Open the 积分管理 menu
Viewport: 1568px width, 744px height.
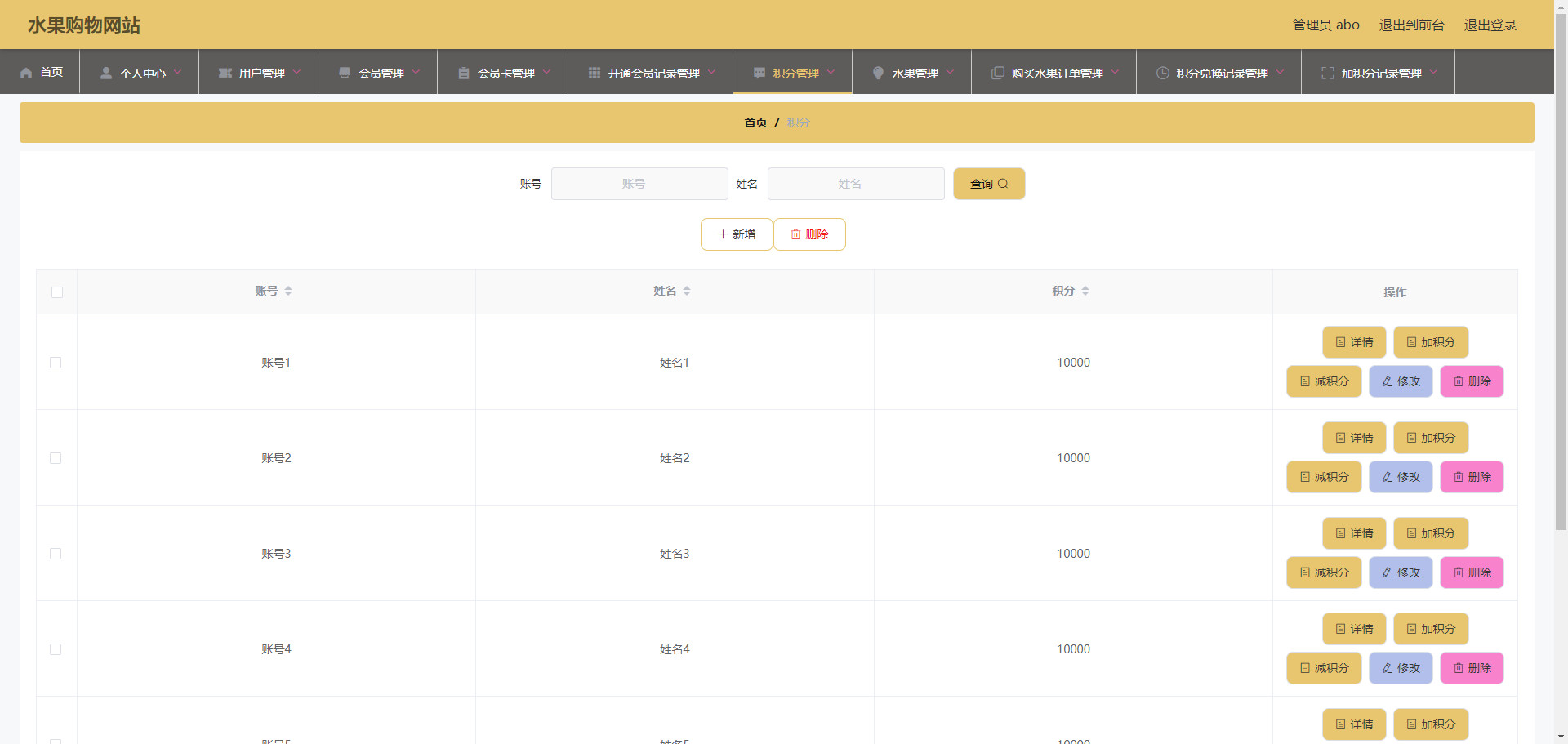tap(792, 72)
